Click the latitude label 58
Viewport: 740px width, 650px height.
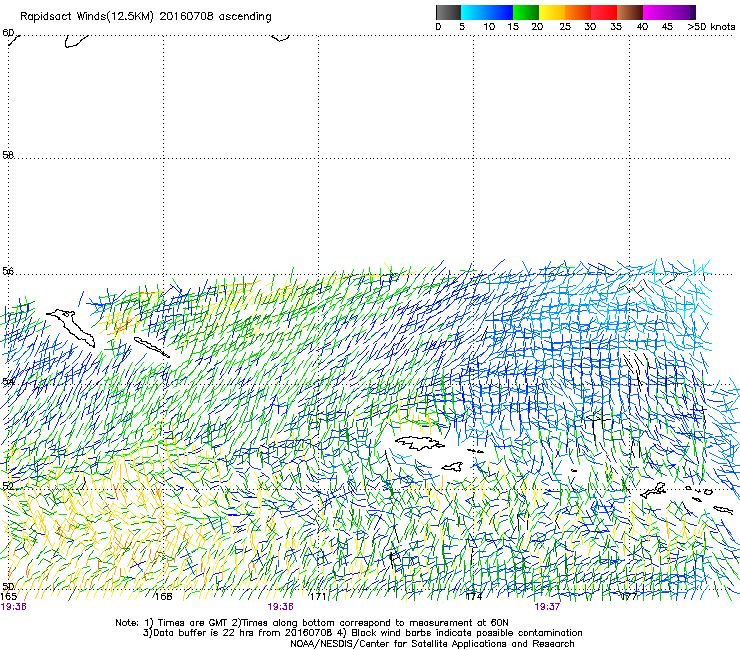[8, 155]
